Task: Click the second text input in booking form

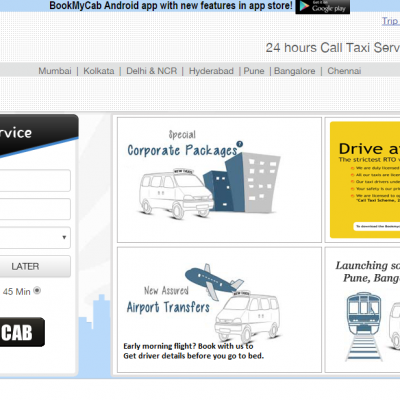Action: point(35,209)
